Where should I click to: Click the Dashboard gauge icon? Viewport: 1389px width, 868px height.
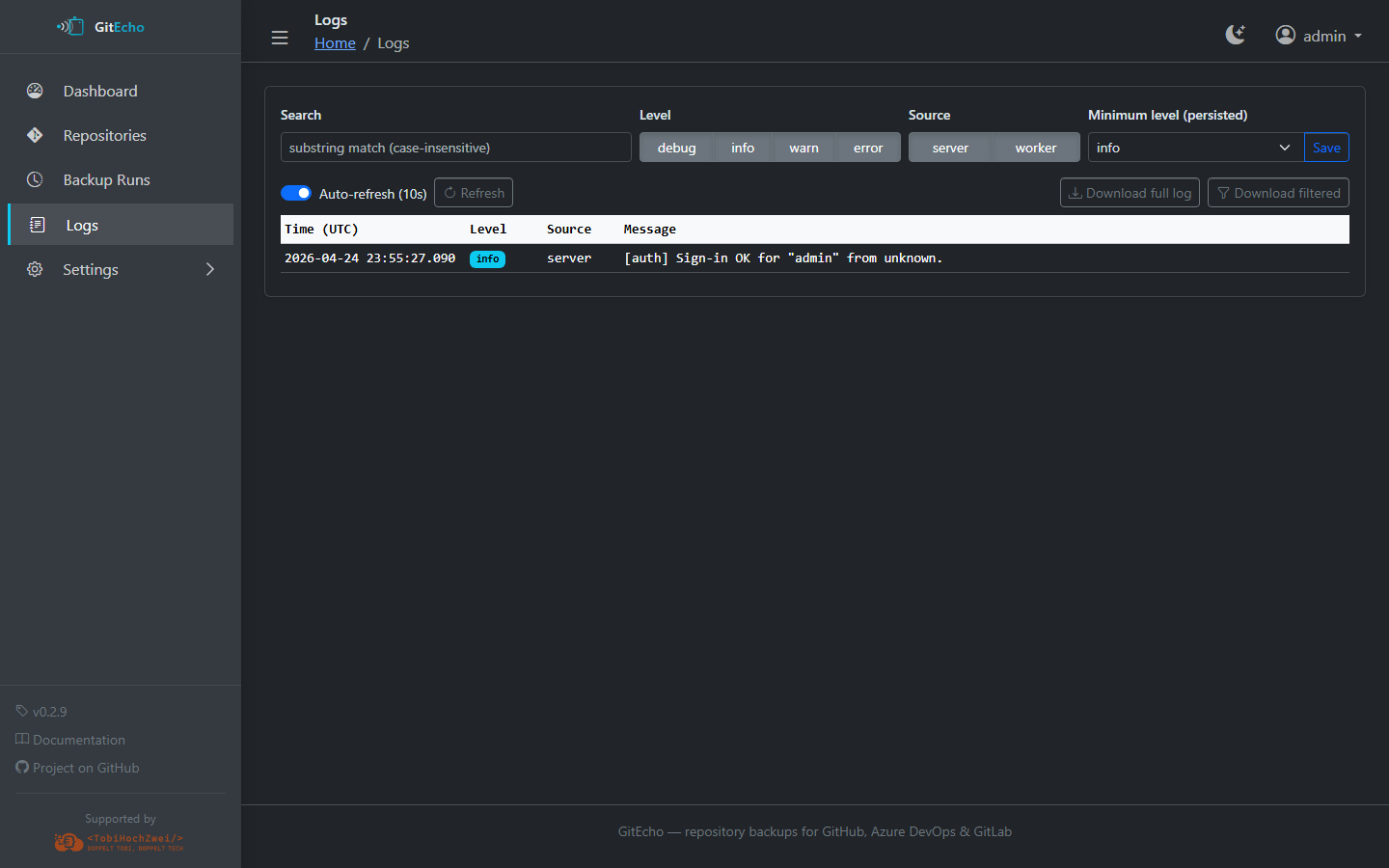point(35,91)
